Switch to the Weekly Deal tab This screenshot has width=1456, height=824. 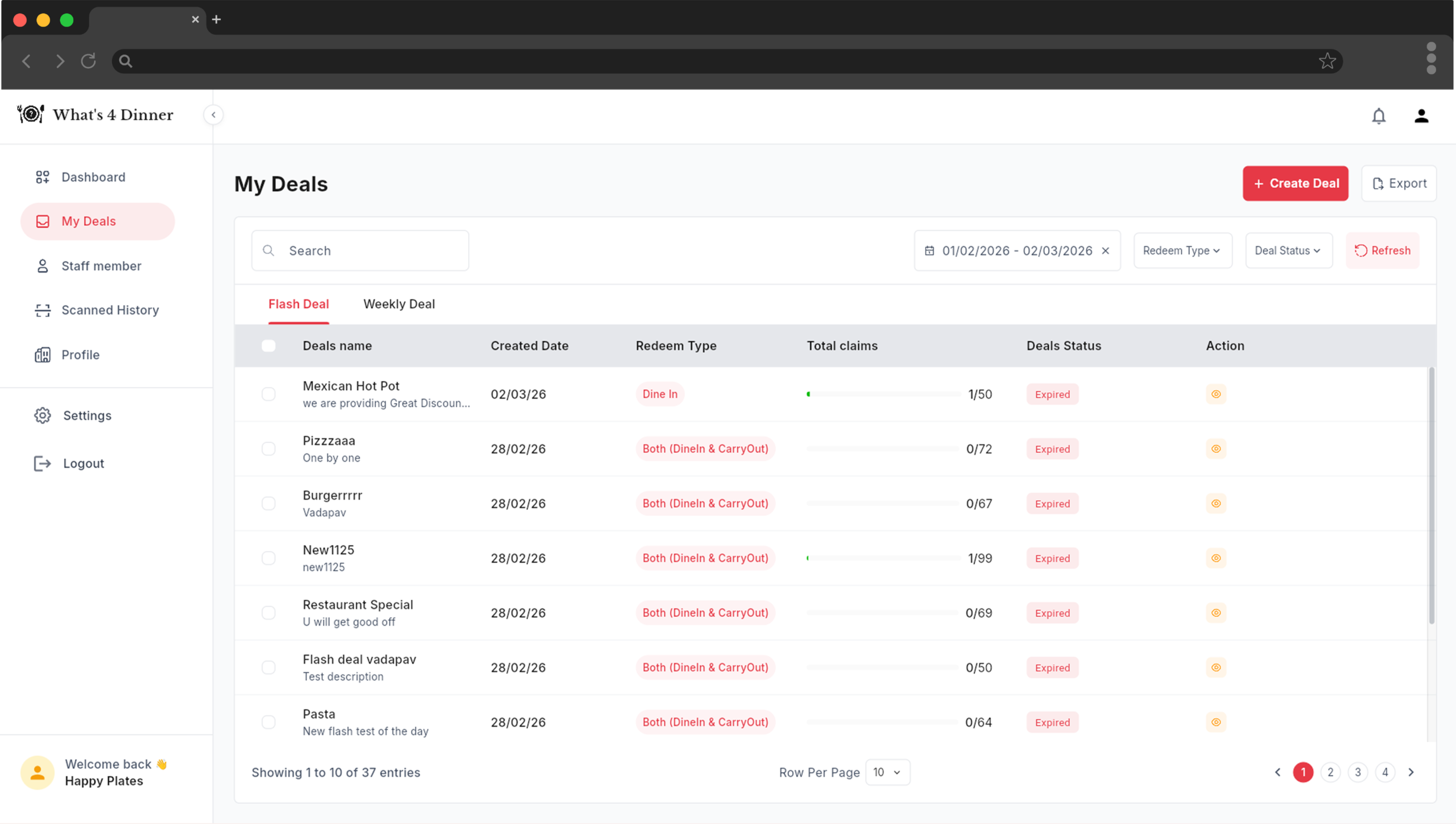[399, 304]
